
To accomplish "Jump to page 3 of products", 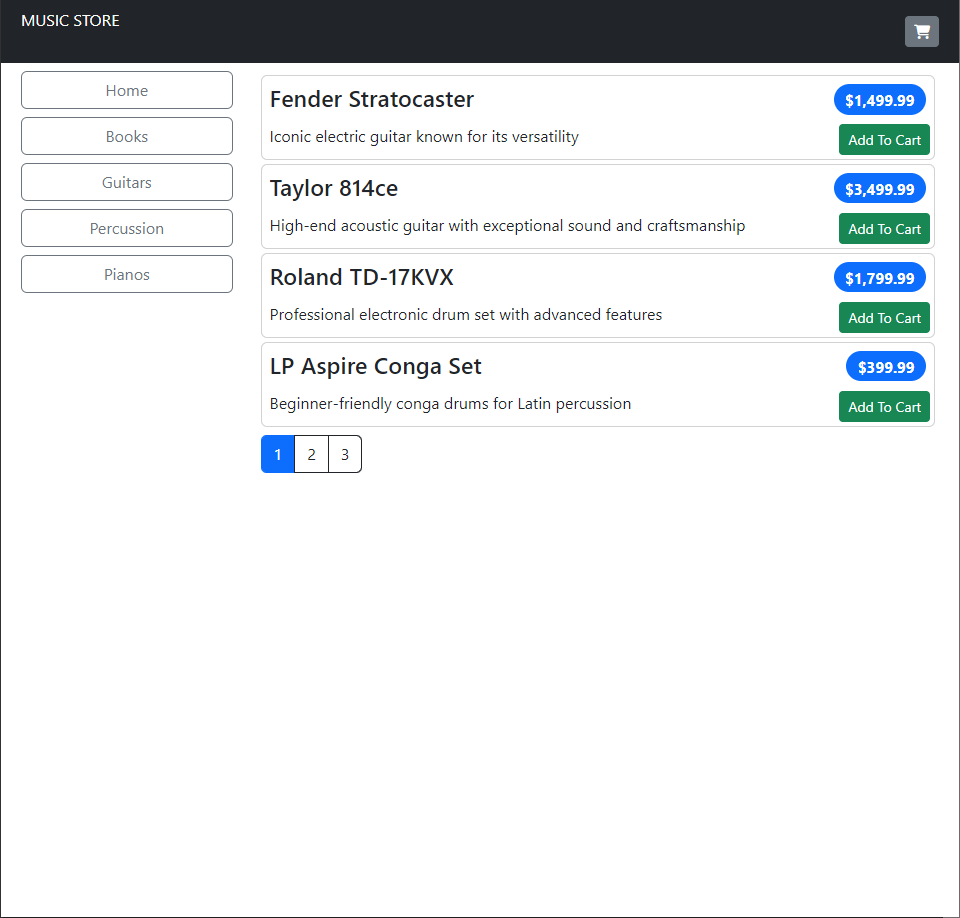I will (x=344, y=454).
